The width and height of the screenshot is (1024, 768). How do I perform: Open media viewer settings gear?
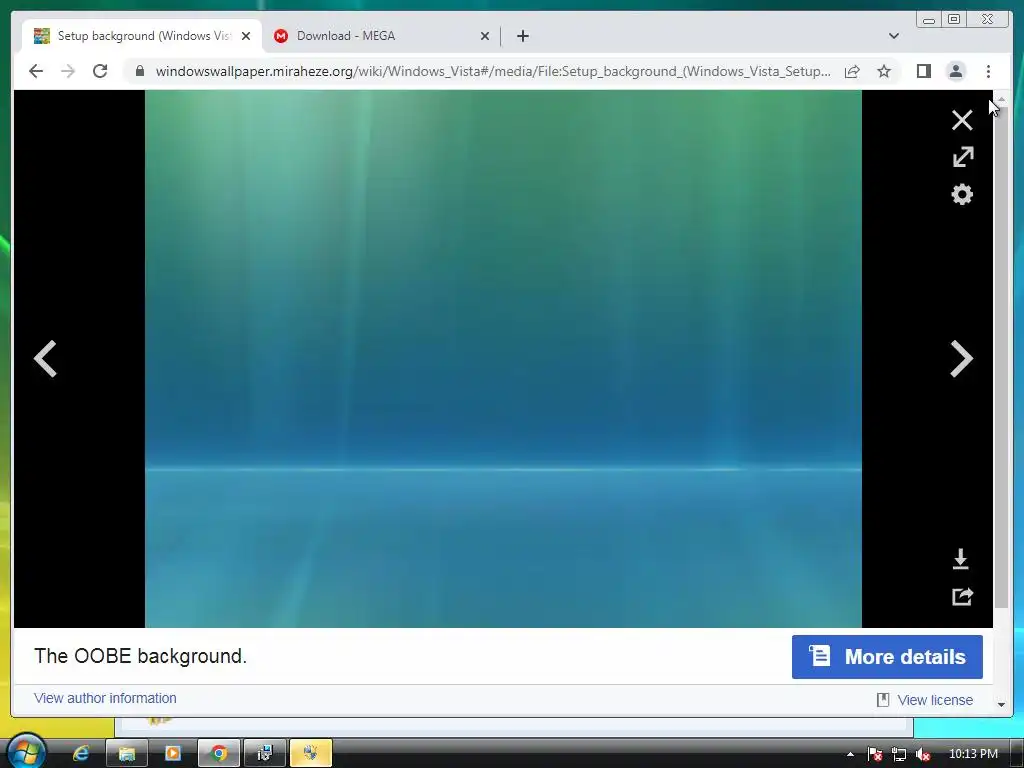pos(962,195)
